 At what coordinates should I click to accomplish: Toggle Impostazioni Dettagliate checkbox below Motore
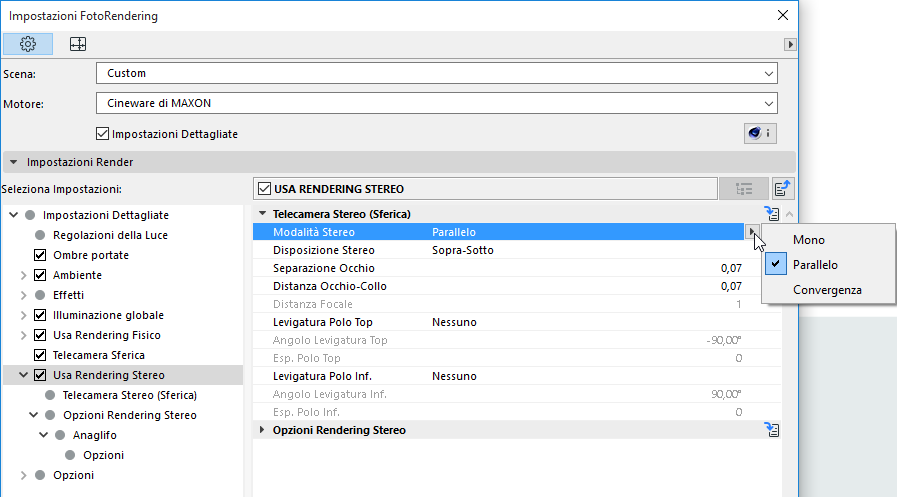pos(102,134)
